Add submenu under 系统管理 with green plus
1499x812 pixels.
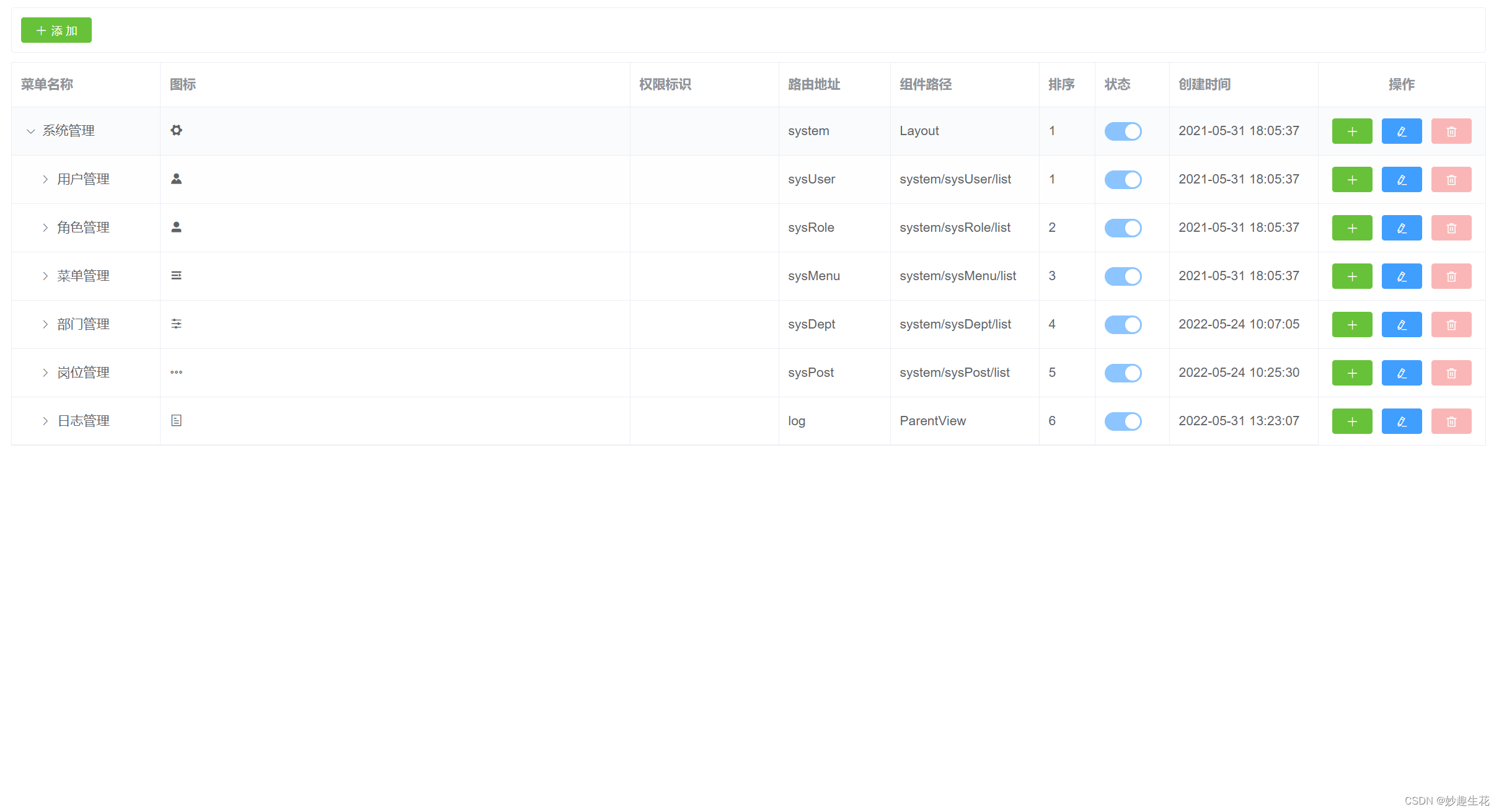(x=1352, y=131)
